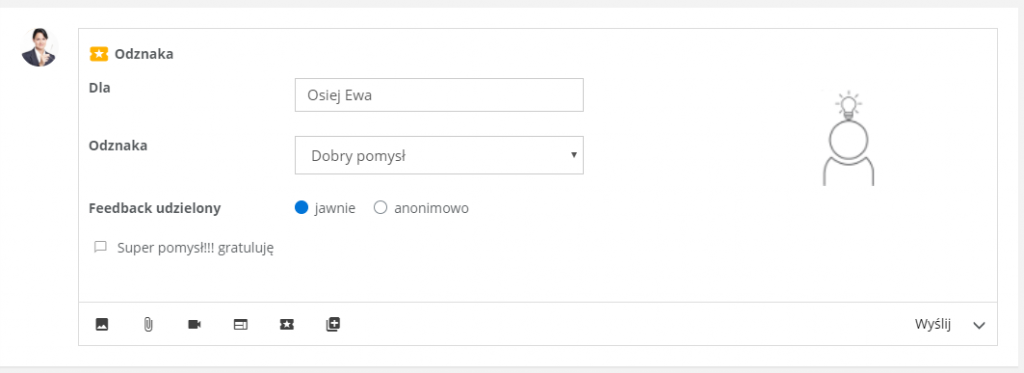Add a video with the camera icon

pyautogui.click(x=195, y=324)
